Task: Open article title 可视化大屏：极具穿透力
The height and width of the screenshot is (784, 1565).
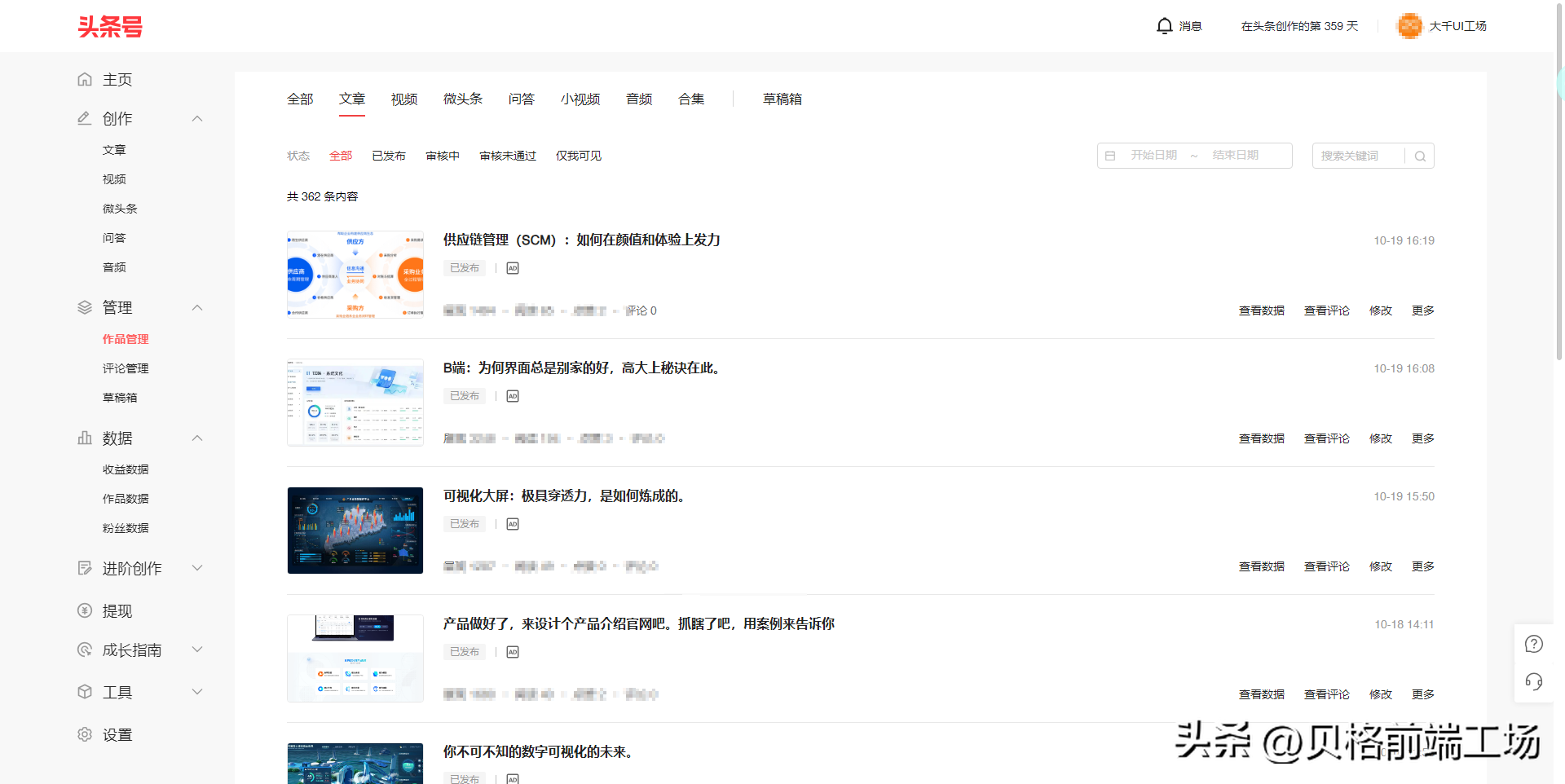Action: (x=566, y=496)
